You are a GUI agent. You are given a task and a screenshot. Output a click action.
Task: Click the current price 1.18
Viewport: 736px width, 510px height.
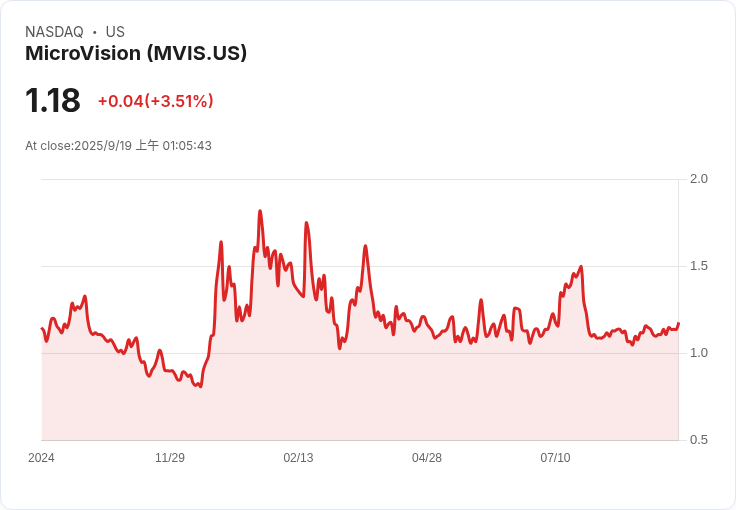(x=53, y=100)
